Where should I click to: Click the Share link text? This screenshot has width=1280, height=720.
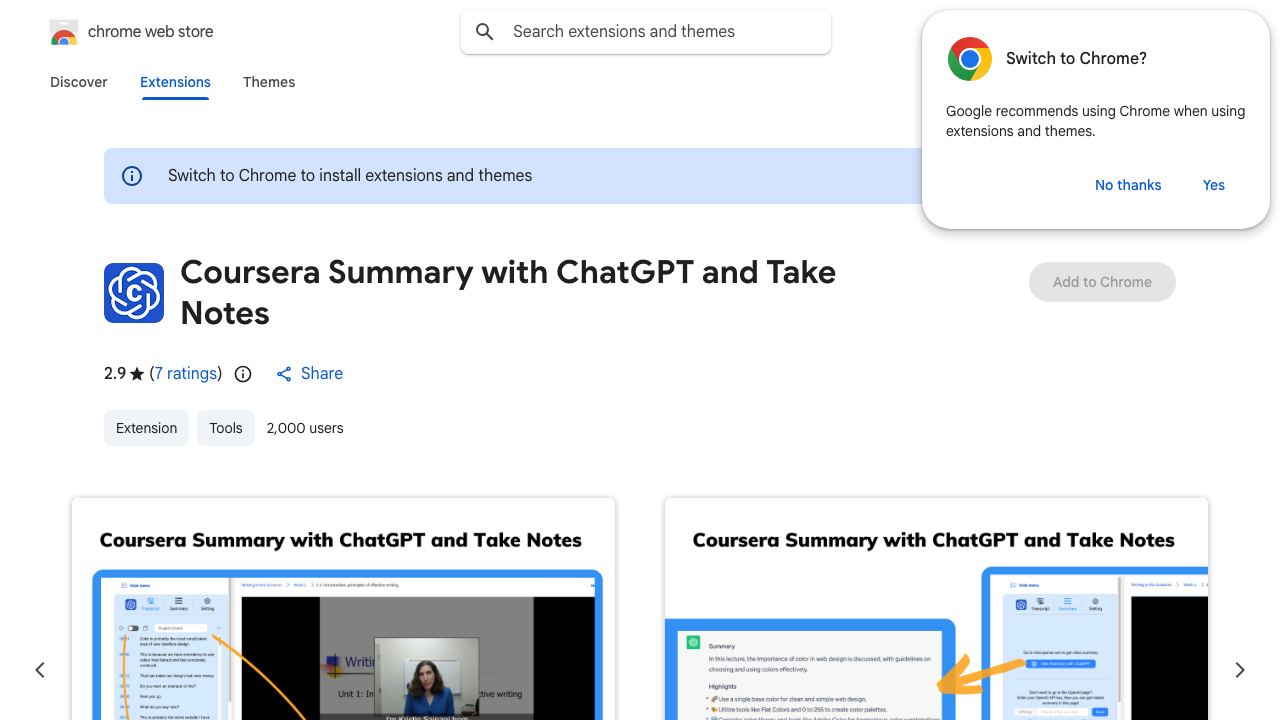coord(322,374)
